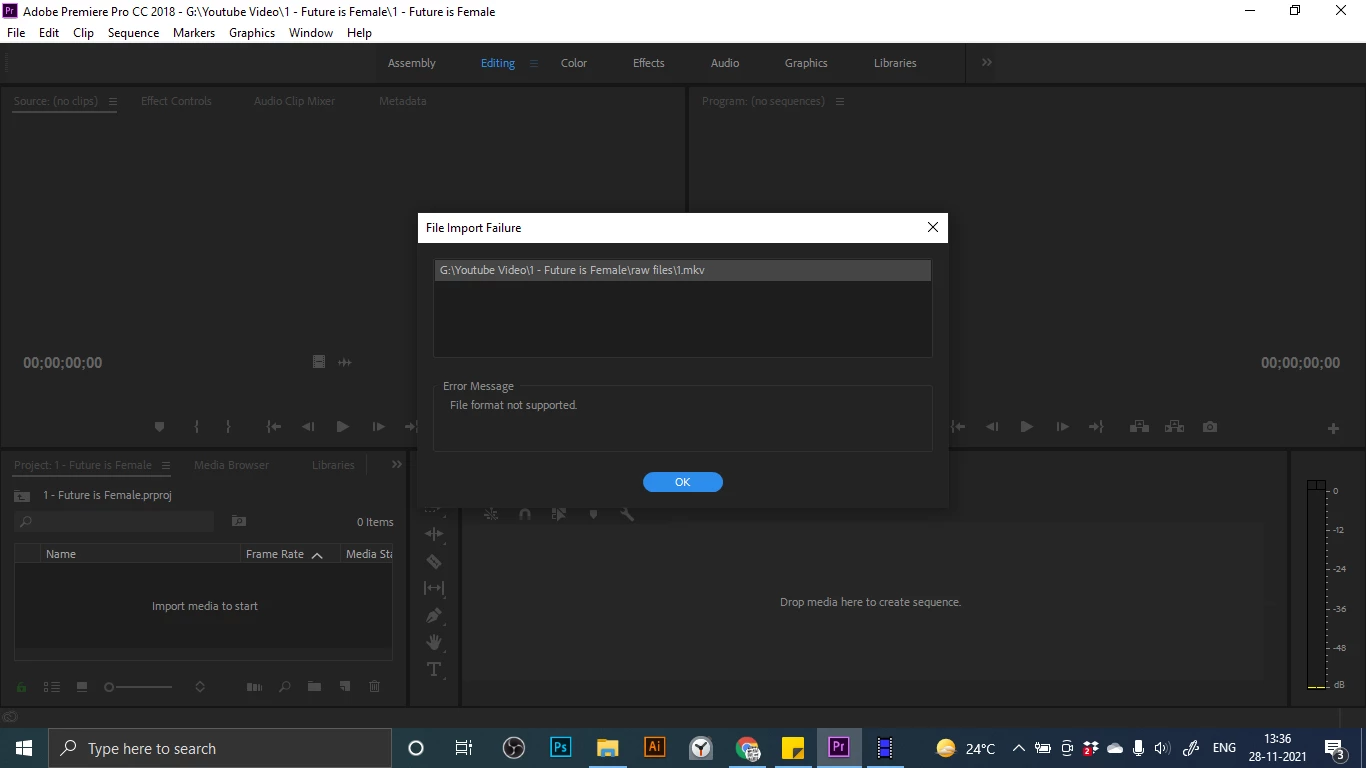1366x768 pixels.
Task: Open the Edit menu
Action: (x=49, y=33)
